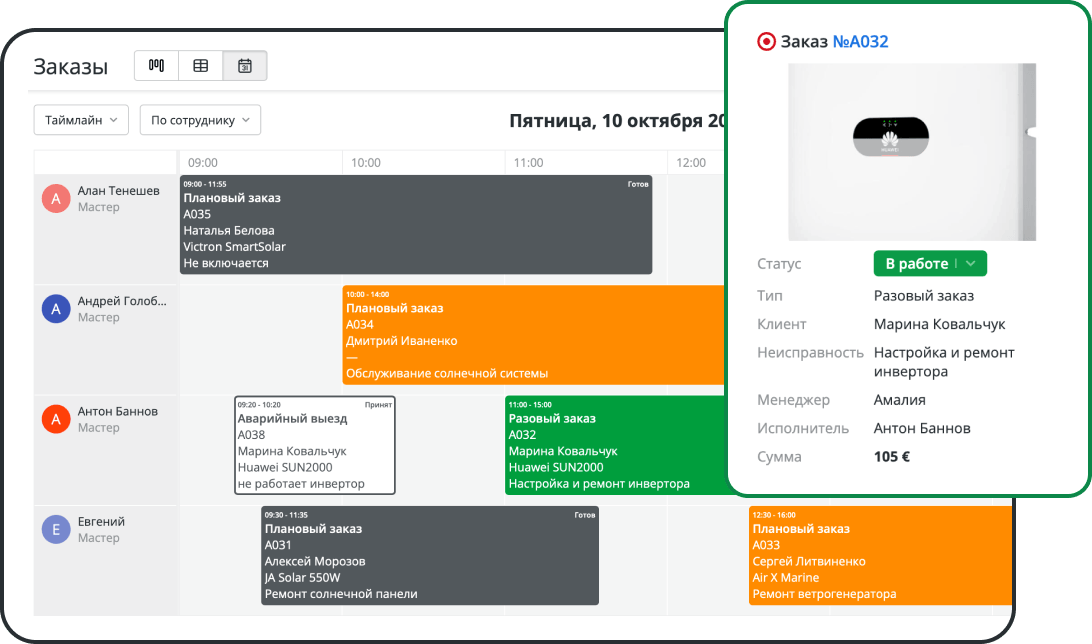Click the Алан Тенешев employee name
Viewport: 1092px width, 644px height.
click(x=118, y=191)
